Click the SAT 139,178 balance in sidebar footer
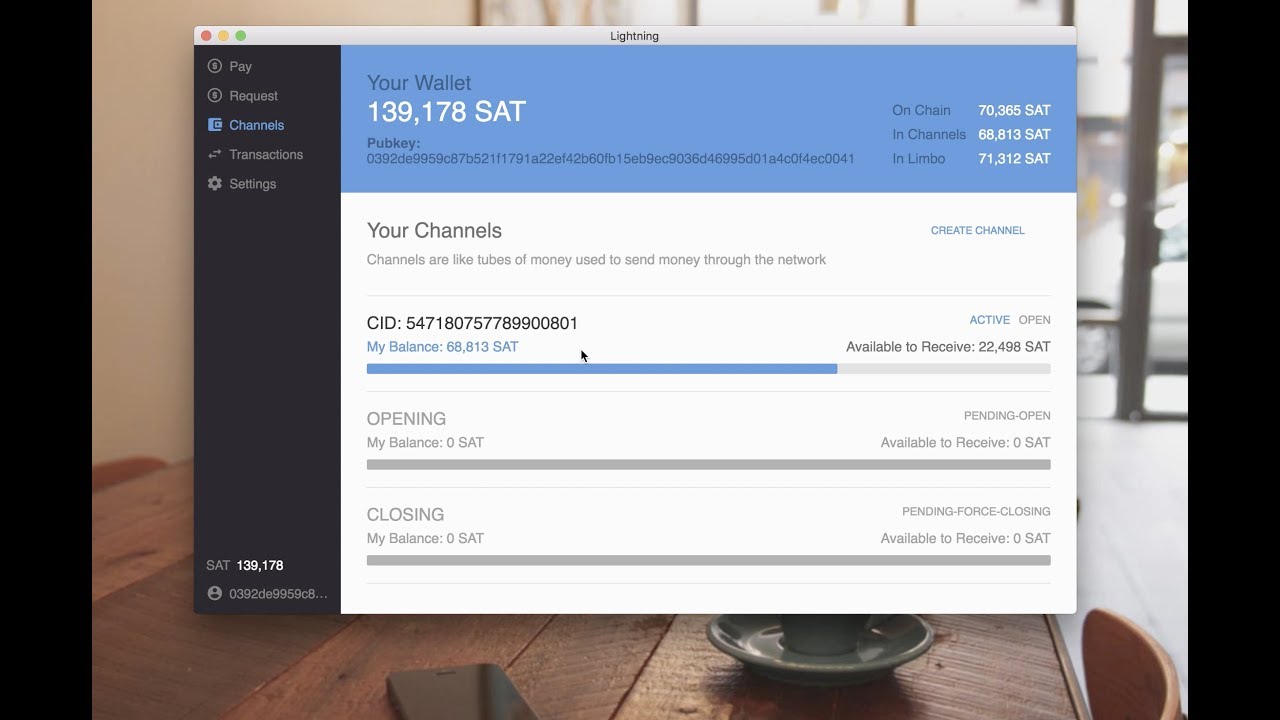Image resolution: width=1280 pixels, height=720 pixels. [x=245, y=565]
